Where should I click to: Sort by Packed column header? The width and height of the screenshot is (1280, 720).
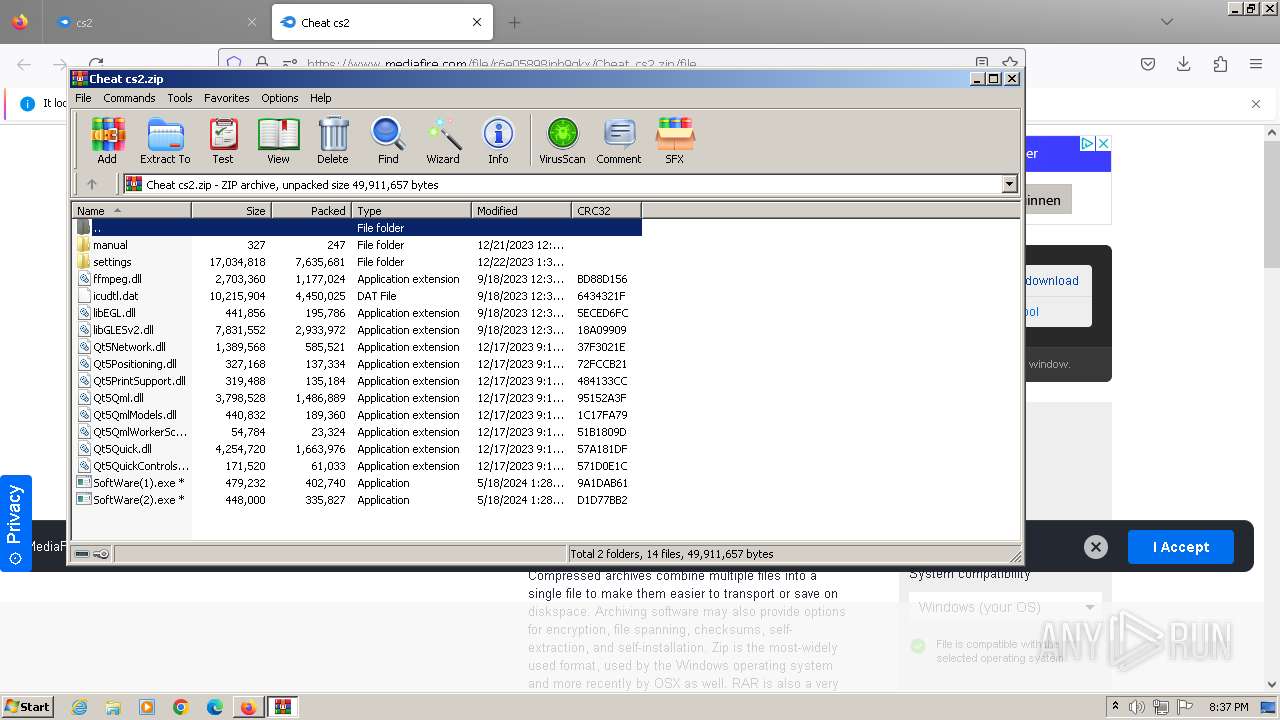pos(311,210)
